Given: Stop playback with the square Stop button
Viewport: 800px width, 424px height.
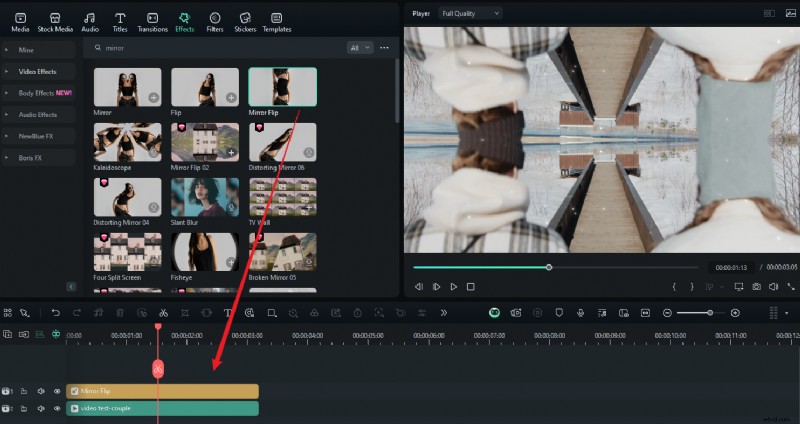Looking at the screenshot, I should coord(470,287).
